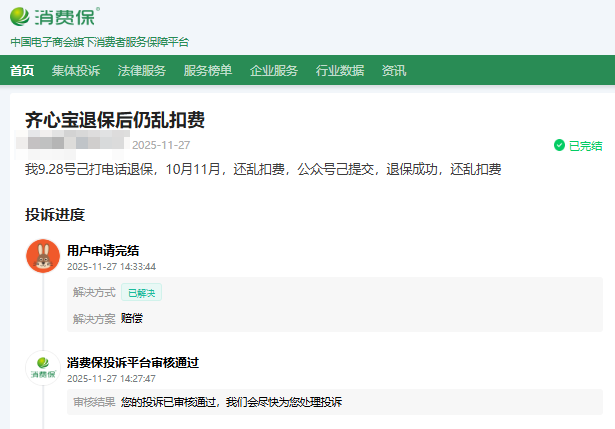
Task: Click the blurred username next to the date
Action: pyautogui.click(x=76, y=145)
